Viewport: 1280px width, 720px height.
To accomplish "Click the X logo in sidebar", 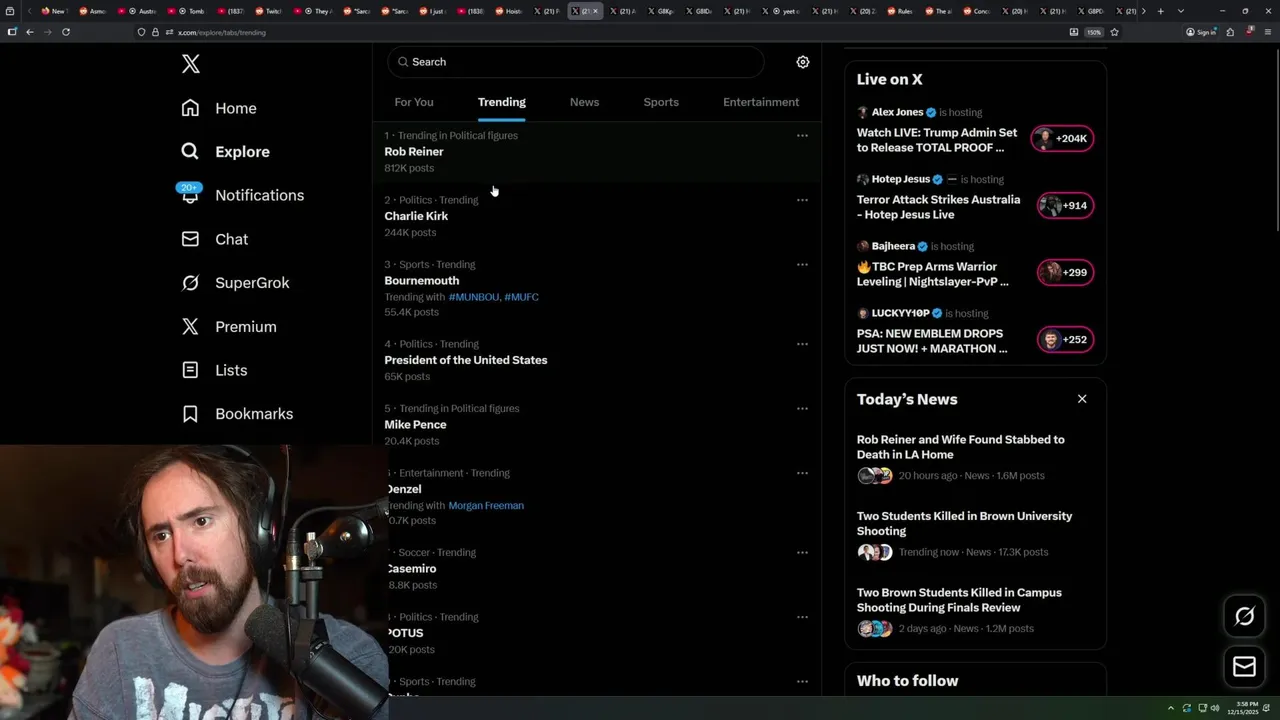I will pyautogui.click(x=191, y=65).
